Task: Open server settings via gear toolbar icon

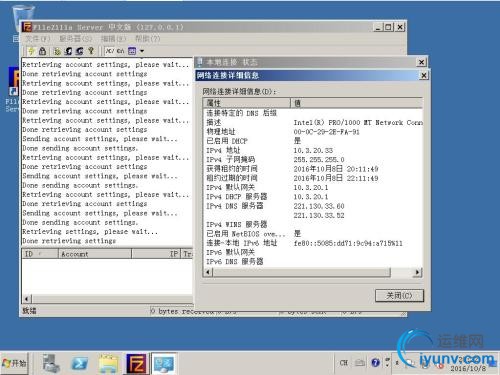Action: (x=57, y=51)
